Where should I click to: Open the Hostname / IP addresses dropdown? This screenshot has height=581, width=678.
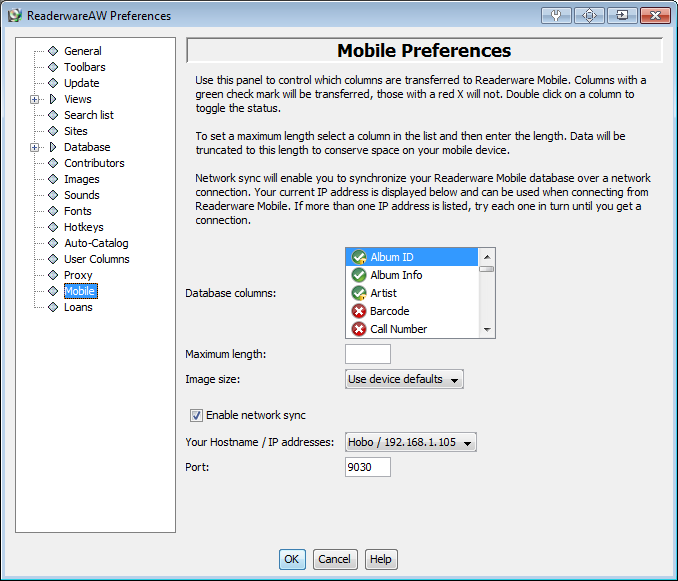411,442
